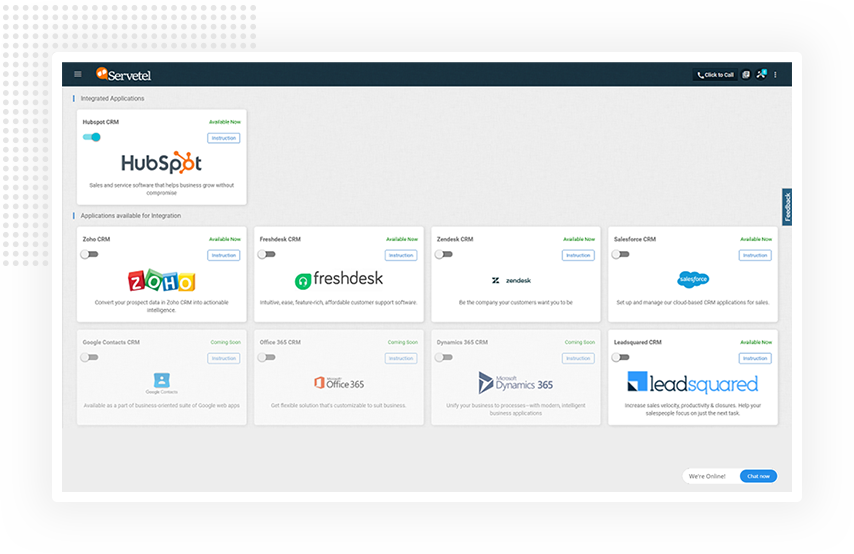Open the three-dot more options menu
Image resolution: width=854 pixels, height=554 pixels.
point(776,75)
